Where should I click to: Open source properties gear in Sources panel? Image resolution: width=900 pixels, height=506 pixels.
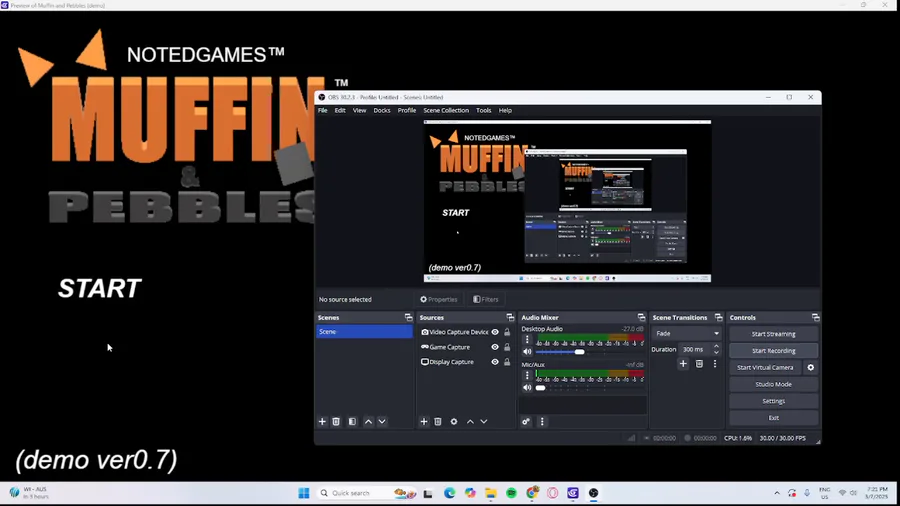(x=454, y=422)
